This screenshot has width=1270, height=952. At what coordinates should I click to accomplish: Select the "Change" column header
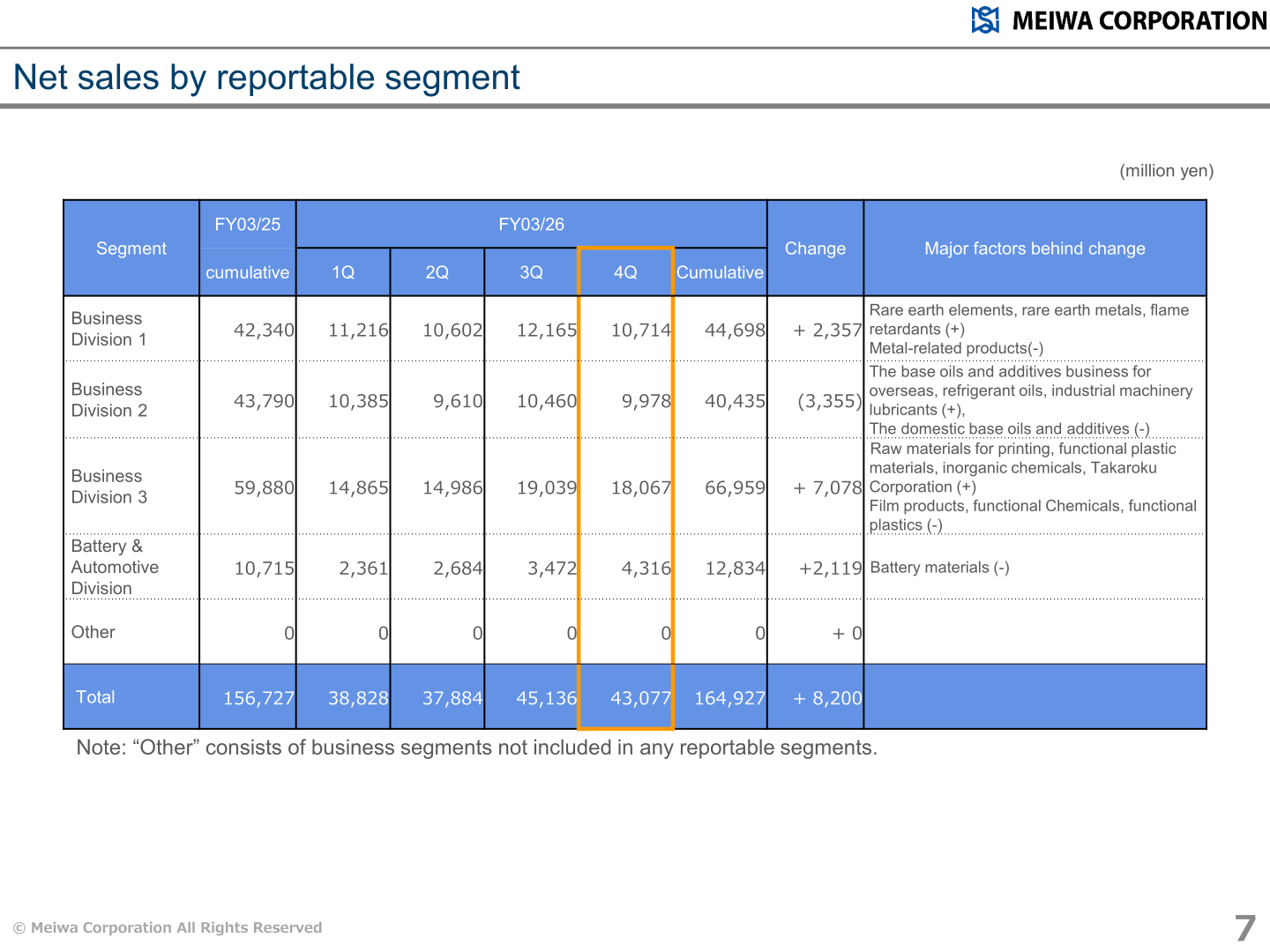(x=815, y=249)
